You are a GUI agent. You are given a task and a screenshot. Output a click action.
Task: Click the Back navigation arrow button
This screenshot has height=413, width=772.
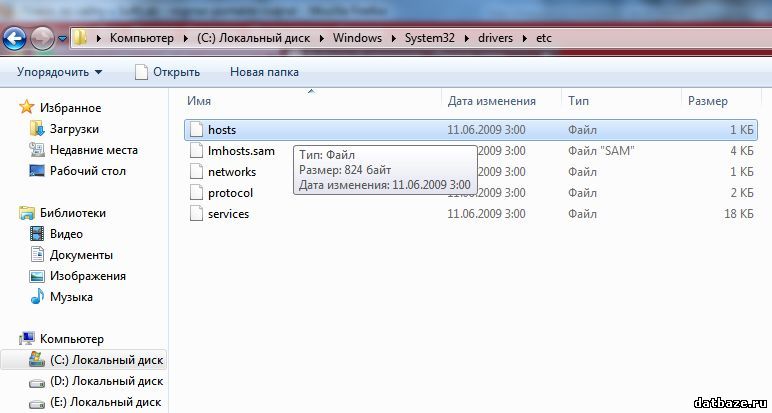pos(14,39)
